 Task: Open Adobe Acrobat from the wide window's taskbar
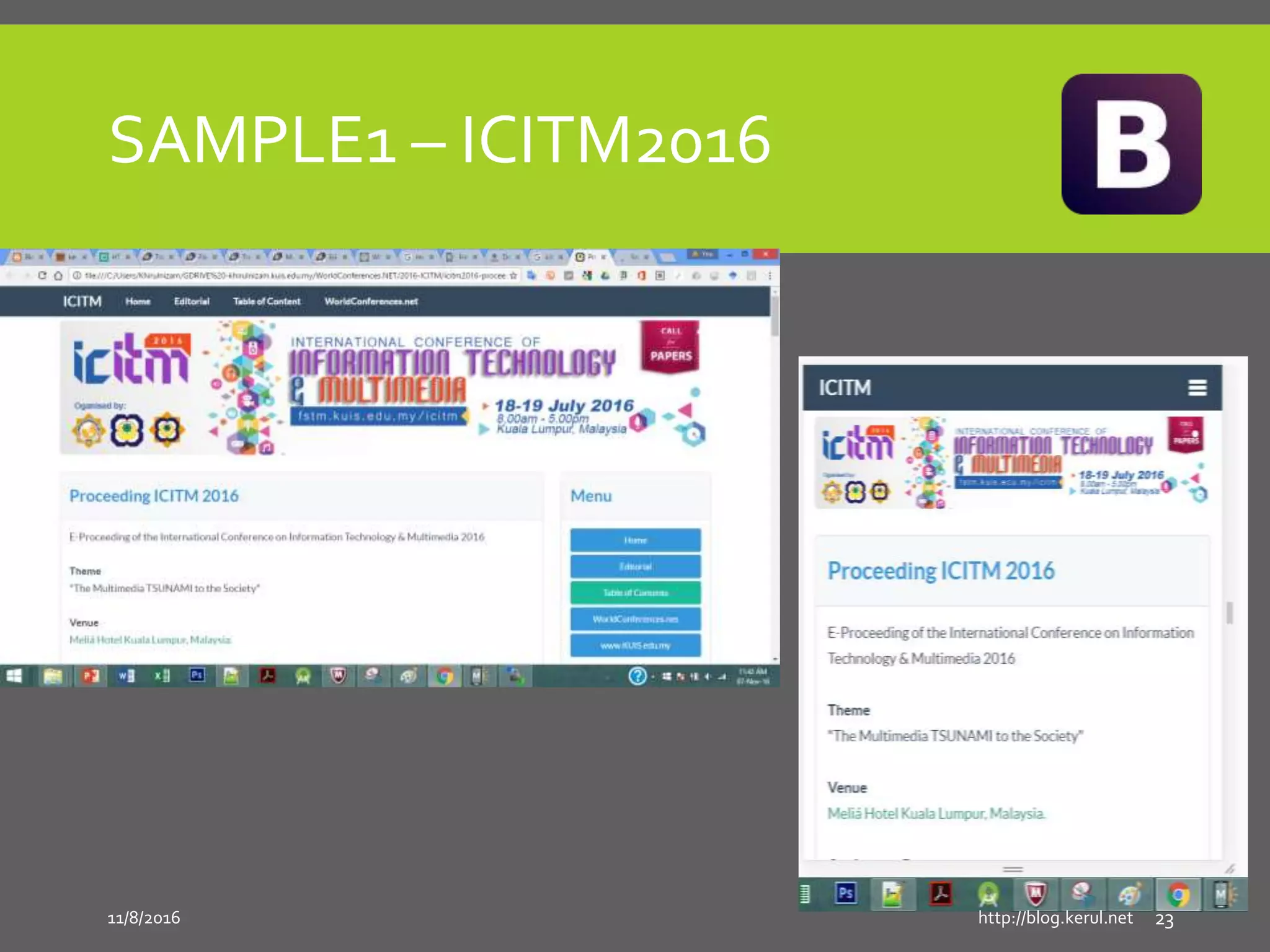click(268, 676)
